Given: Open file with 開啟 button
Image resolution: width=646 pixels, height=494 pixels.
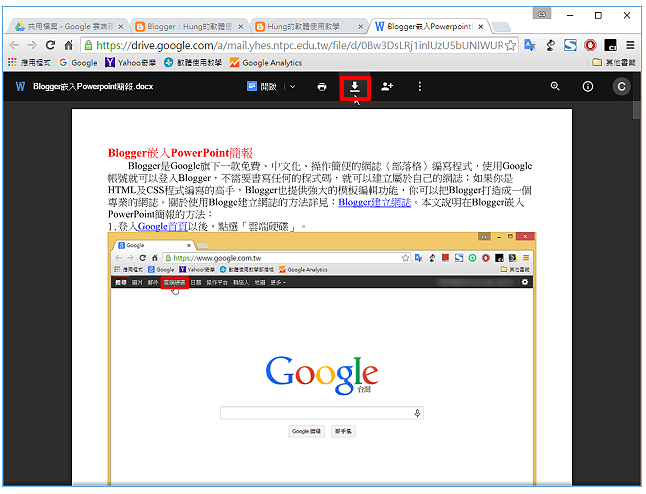Looking at the screenshot, I should click(x=262, y=87).
